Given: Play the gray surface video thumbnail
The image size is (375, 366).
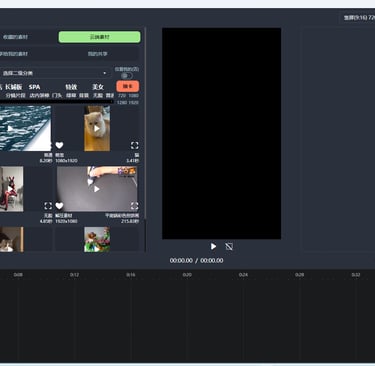Looking at the screenshot, I should coord(97,189).
